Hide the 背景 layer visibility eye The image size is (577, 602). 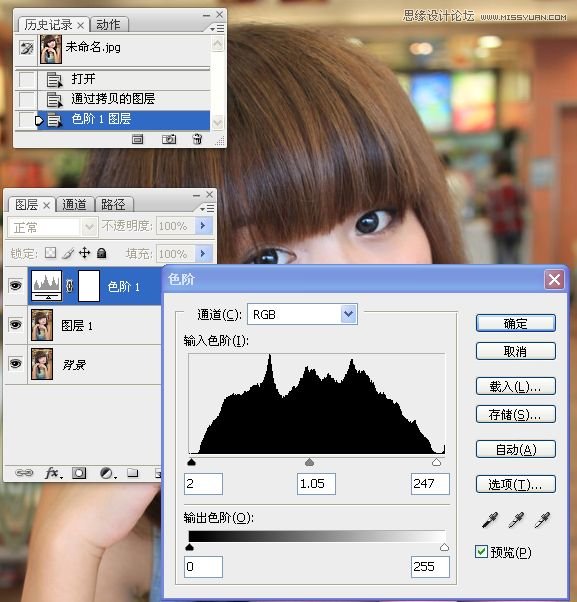pyautogui.click(x=15, y=364)
